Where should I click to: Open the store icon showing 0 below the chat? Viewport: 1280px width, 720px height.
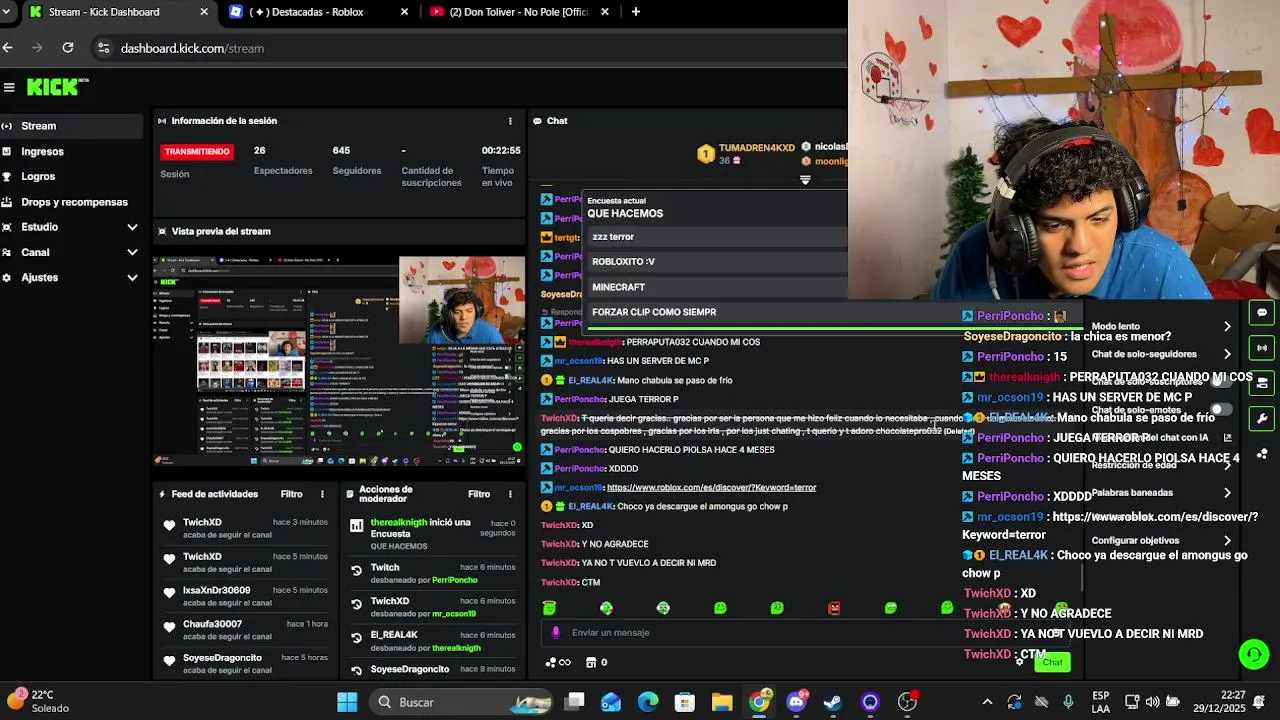coord(596,662)
